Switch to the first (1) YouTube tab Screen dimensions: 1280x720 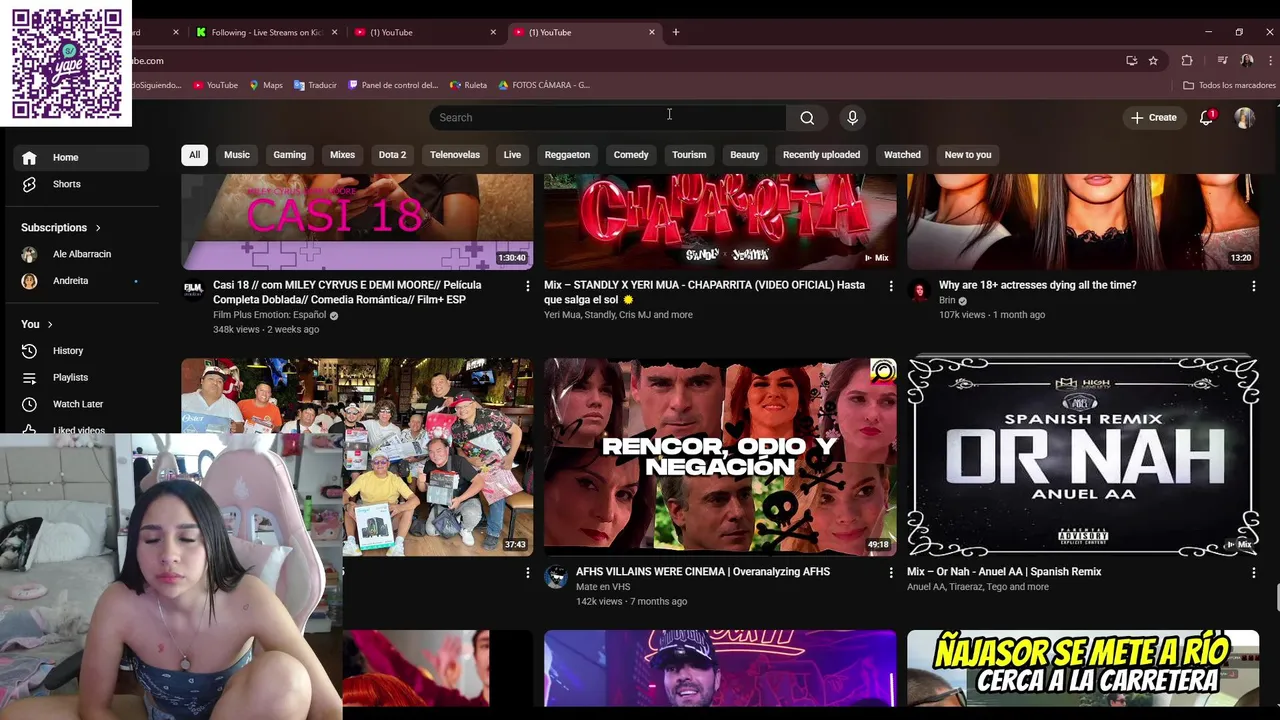(425, 32)
